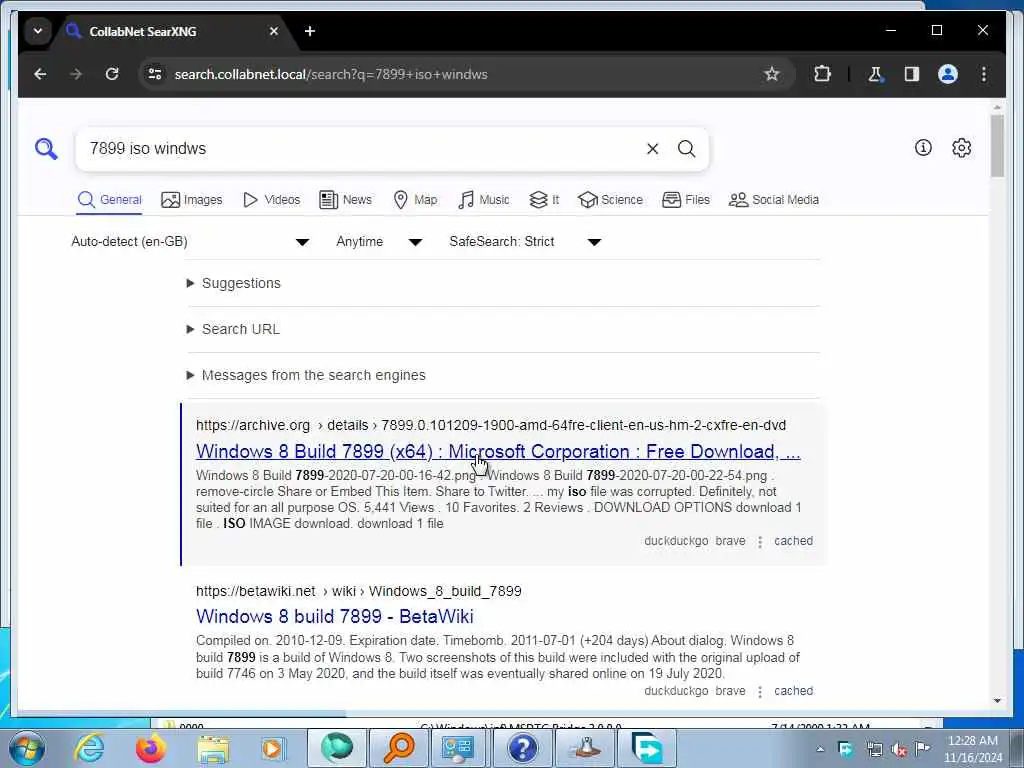Switch to the Videos tab
This screenshot has height=768, width=1024.
pos(271,200)
